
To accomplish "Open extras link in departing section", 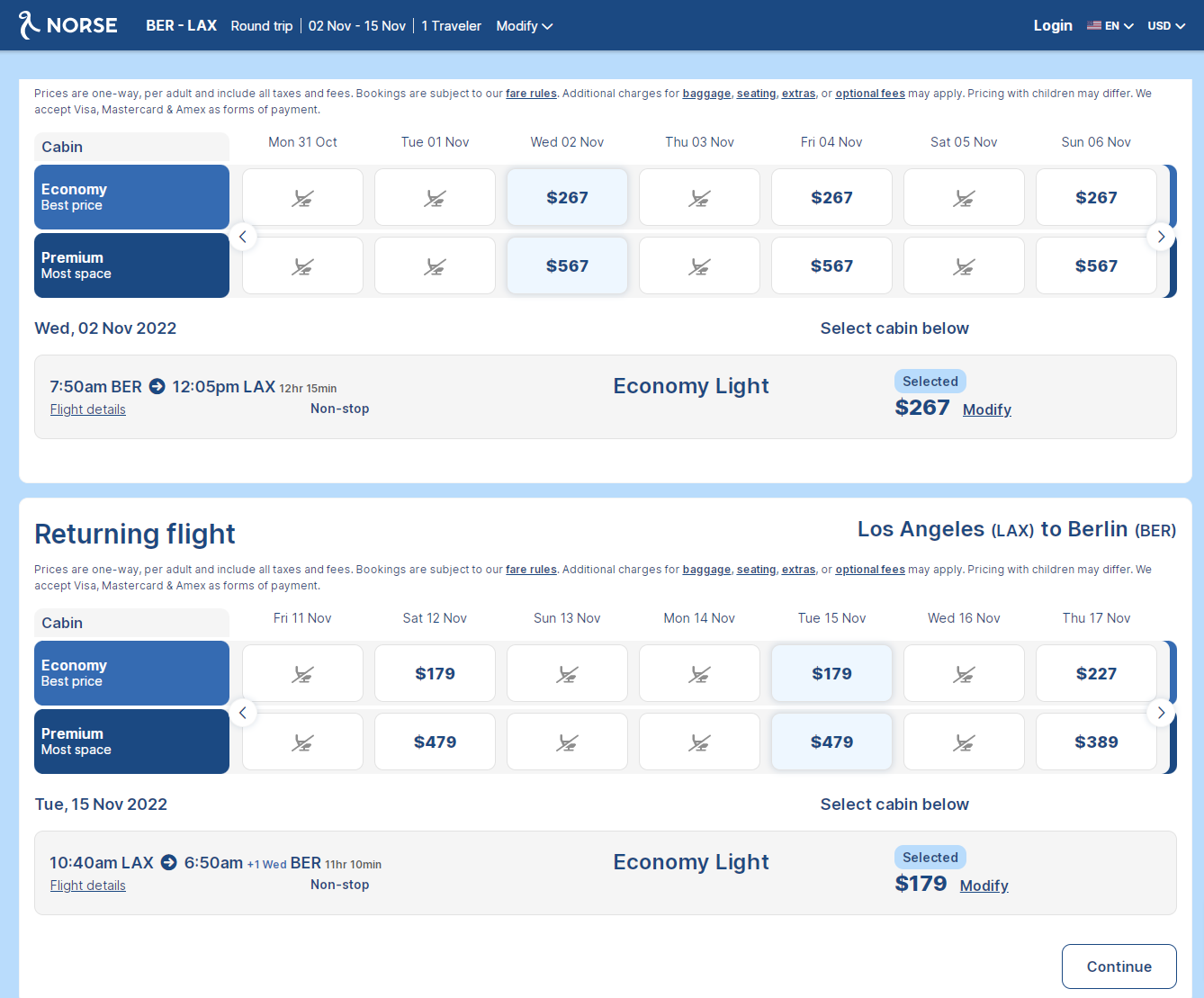I will 798,94.
